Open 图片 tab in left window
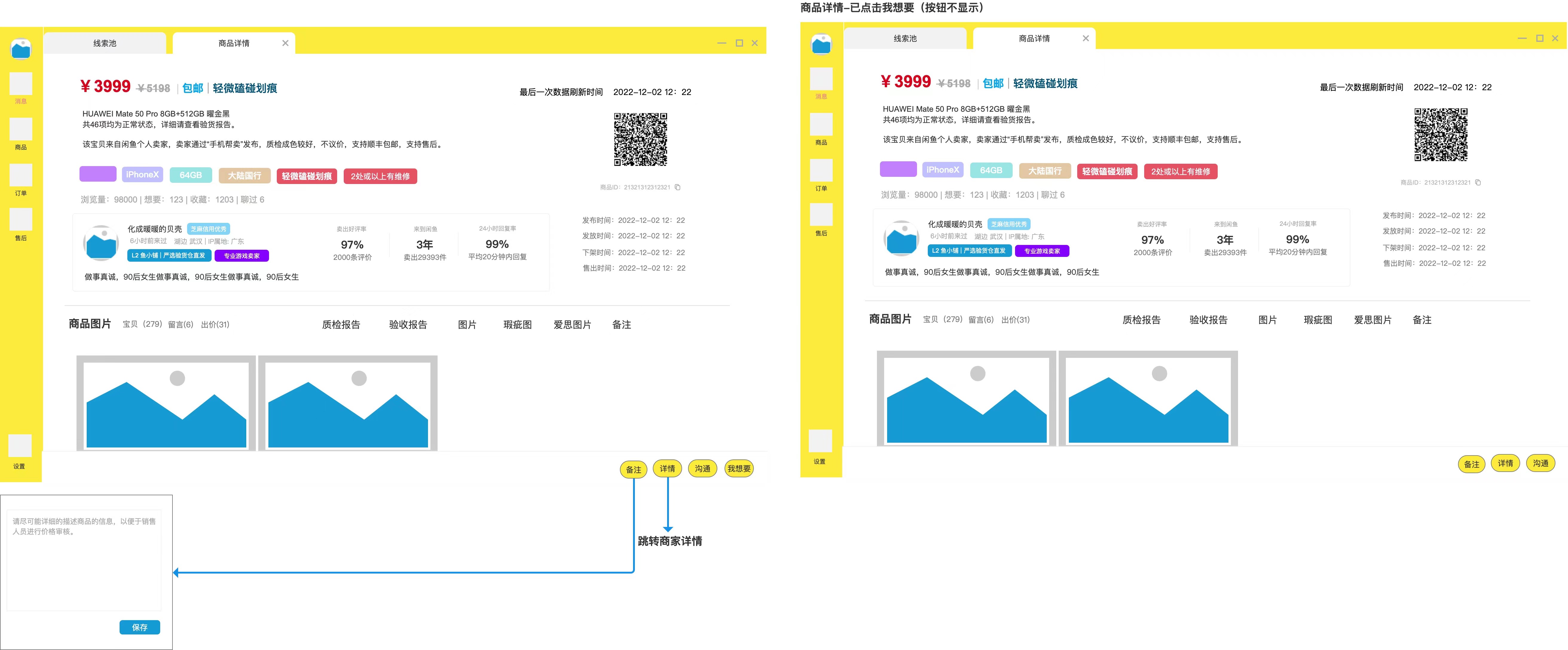This screenshot has height=650, width=1568. 467,325
